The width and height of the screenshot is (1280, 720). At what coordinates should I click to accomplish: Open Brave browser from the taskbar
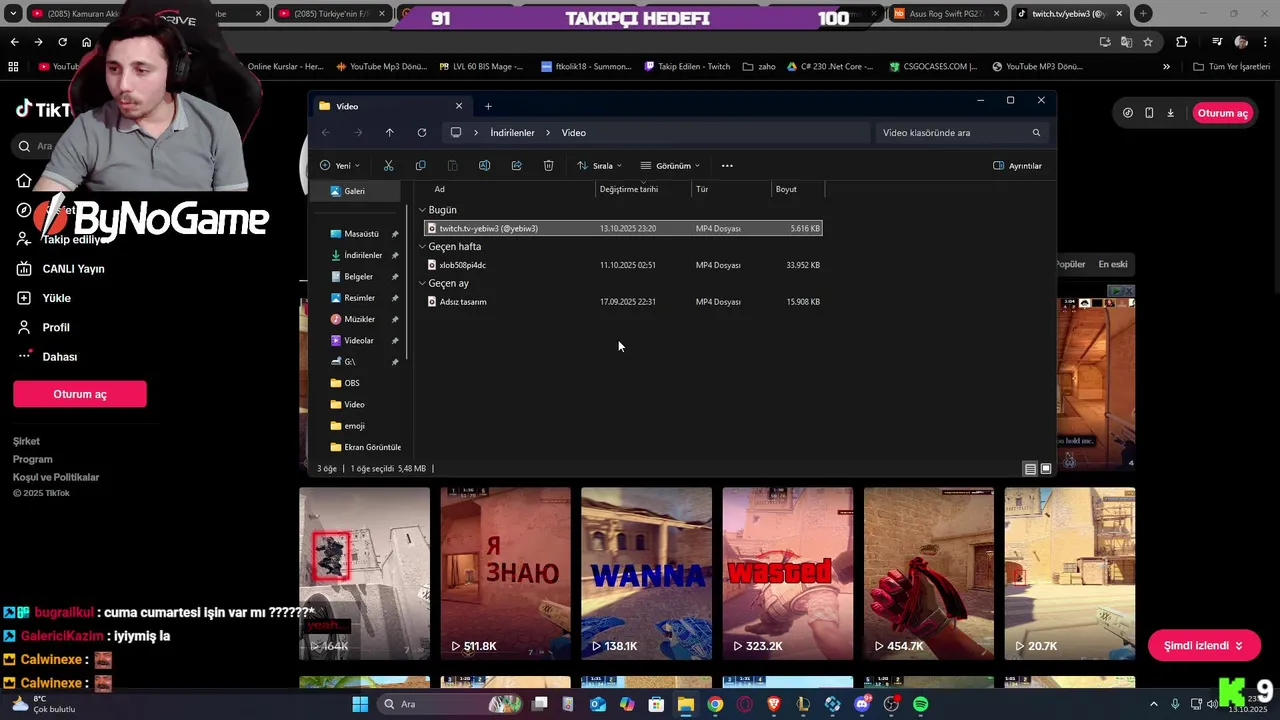pyautogui.click(x=774, y=704)
